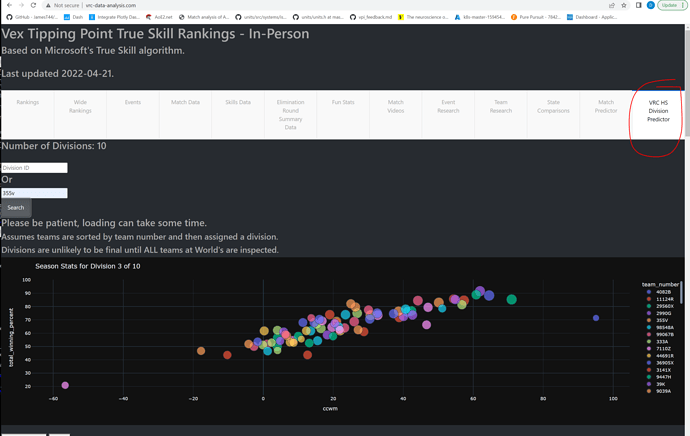Viewport: 690px width, 436px height.
Task: Click the green Update button
Action: pyautogui.click(x=672, y=5)
